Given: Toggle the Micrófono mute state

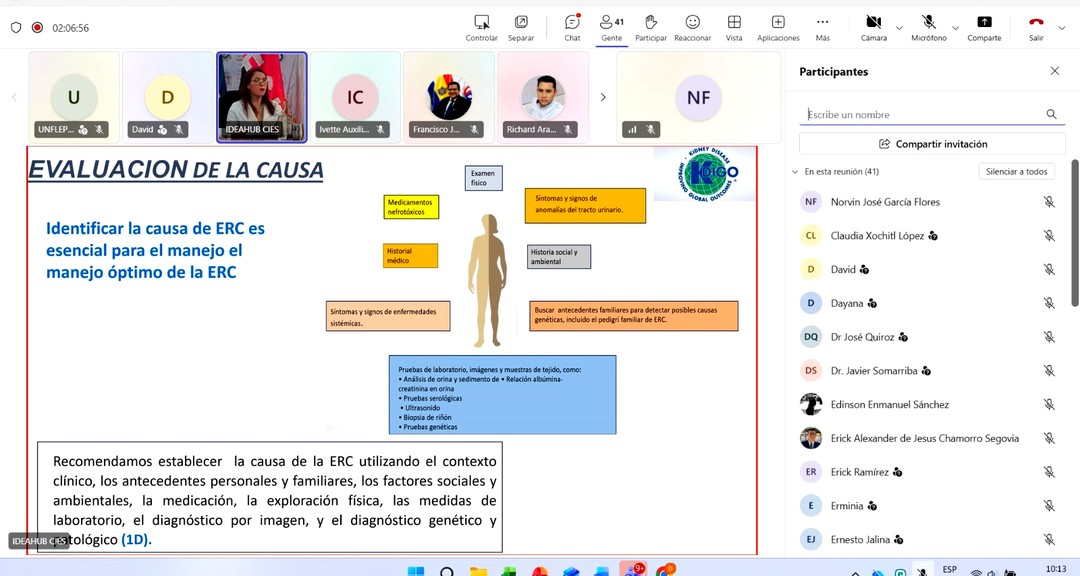Looking at the screenshot, I should (x=928, y=26).
